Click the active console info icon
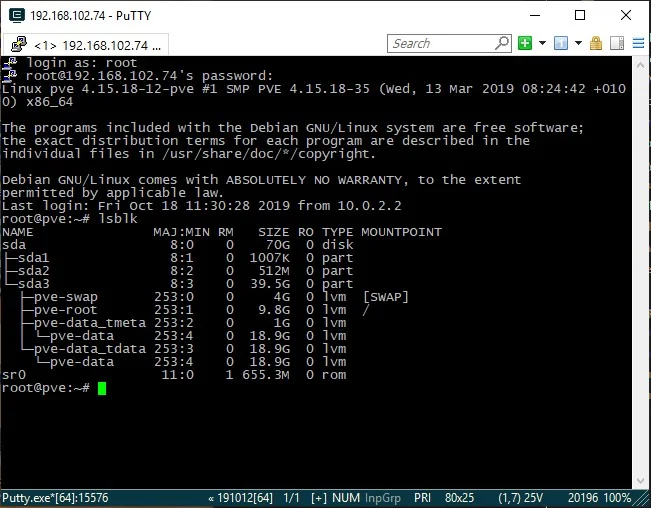The width and height of the screenshot is (651, 508). point(560,43)
